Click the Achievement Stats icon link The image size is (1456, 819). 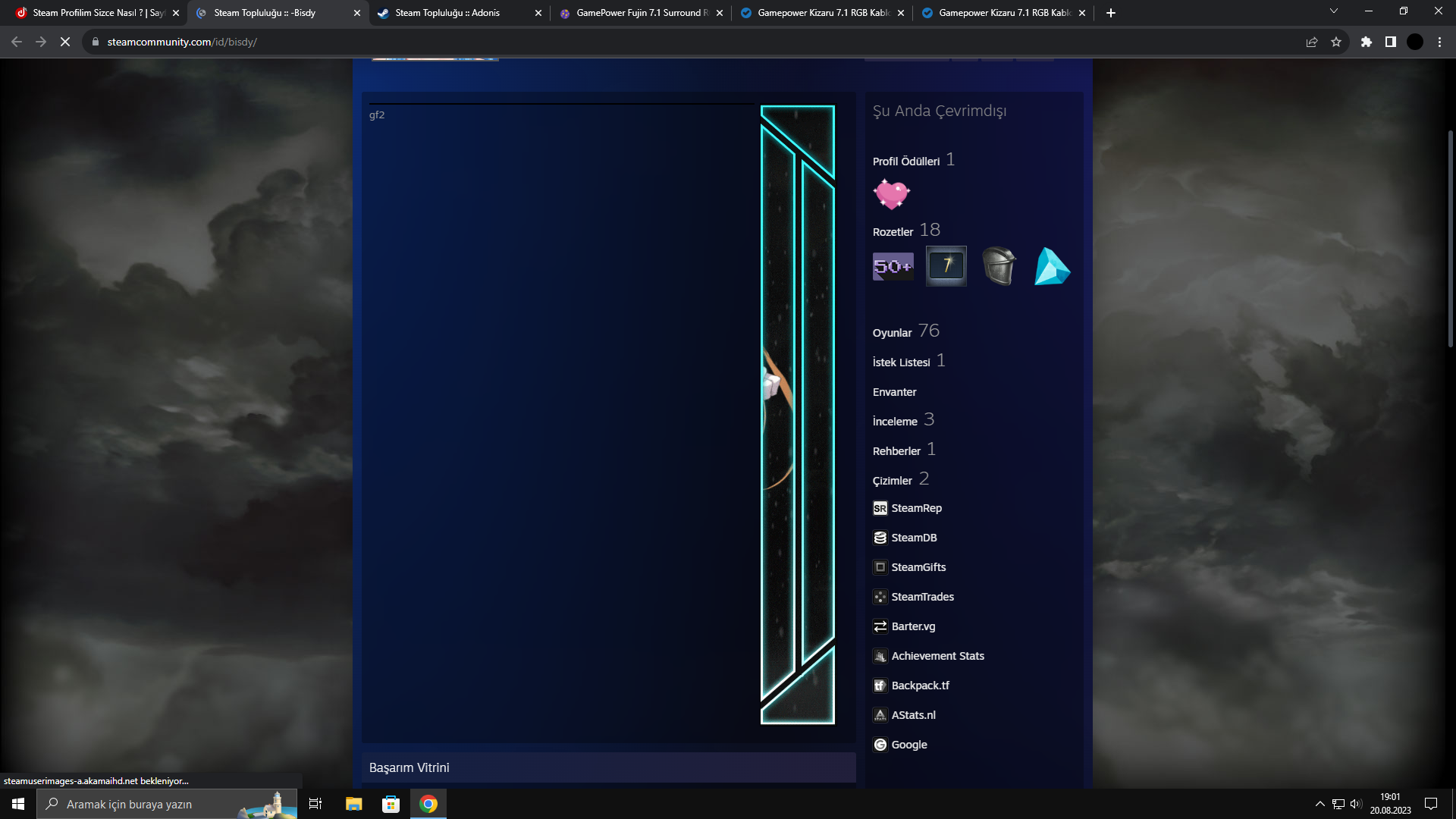(880, 656)
